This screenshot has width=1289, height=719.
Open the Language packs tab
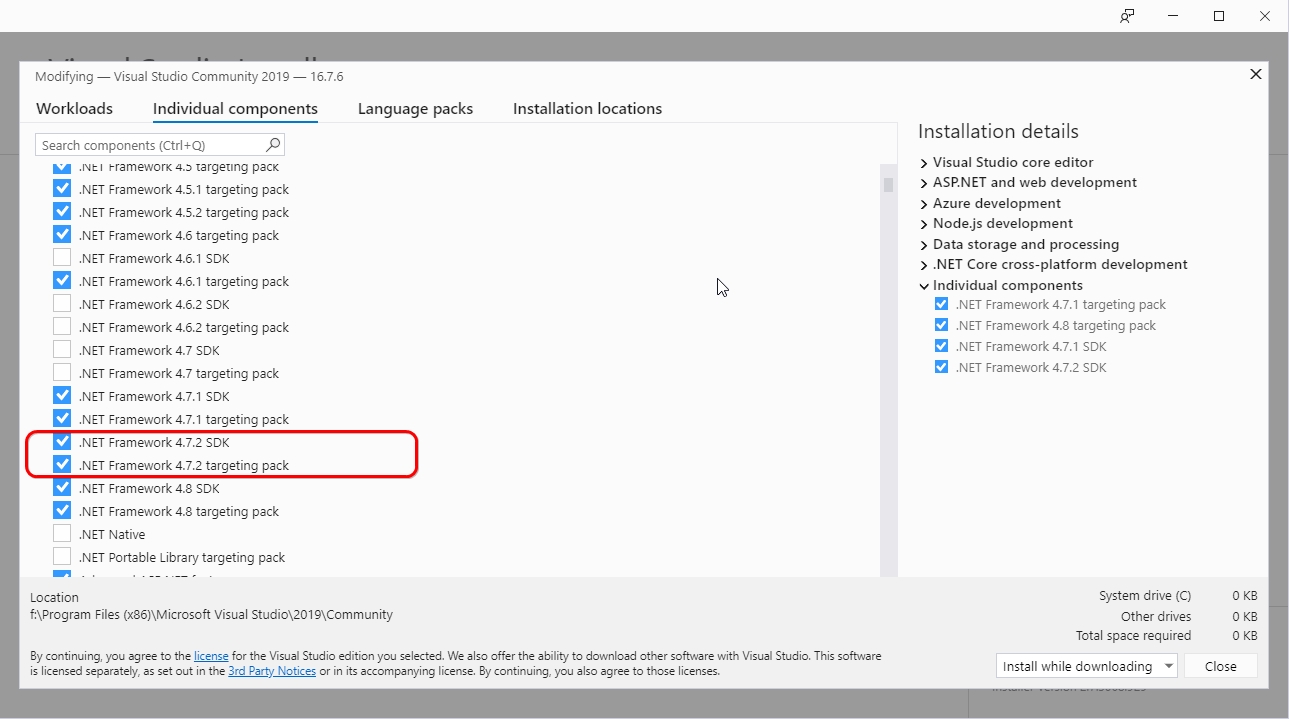pyautogui.click(x=415, y=109)
